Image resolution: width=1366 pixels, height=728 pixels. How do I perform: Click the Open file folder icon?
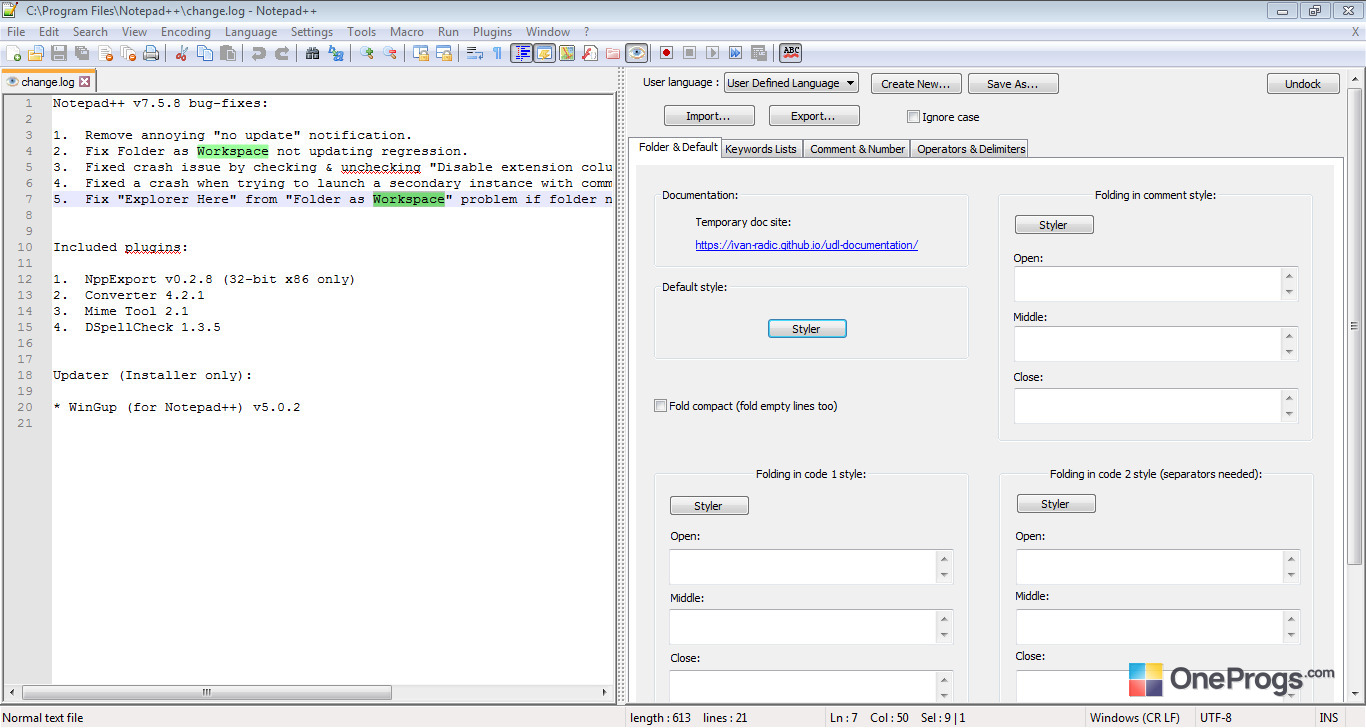(x=36, y=53)
